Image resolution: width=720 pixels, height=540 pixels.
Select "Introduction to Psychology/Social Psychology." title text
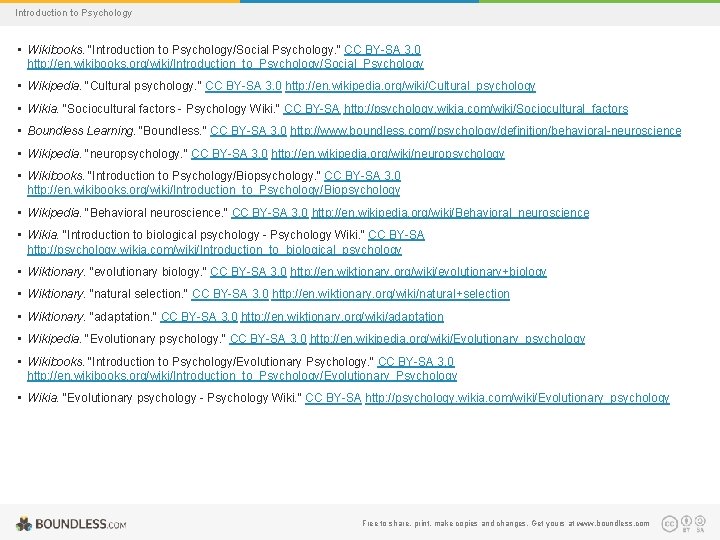[214, 50]
